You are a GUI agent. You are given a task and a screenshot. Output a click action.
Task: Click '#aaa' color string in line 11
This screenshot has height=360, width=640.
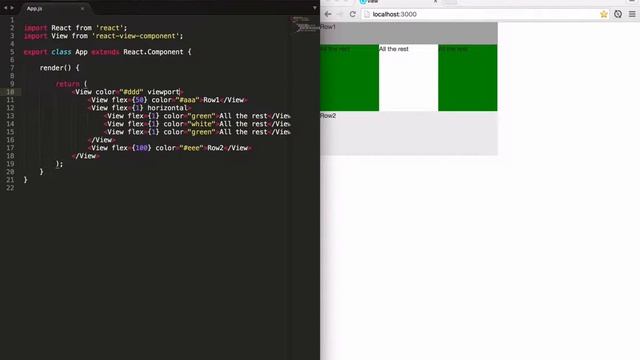coord(187,100)
